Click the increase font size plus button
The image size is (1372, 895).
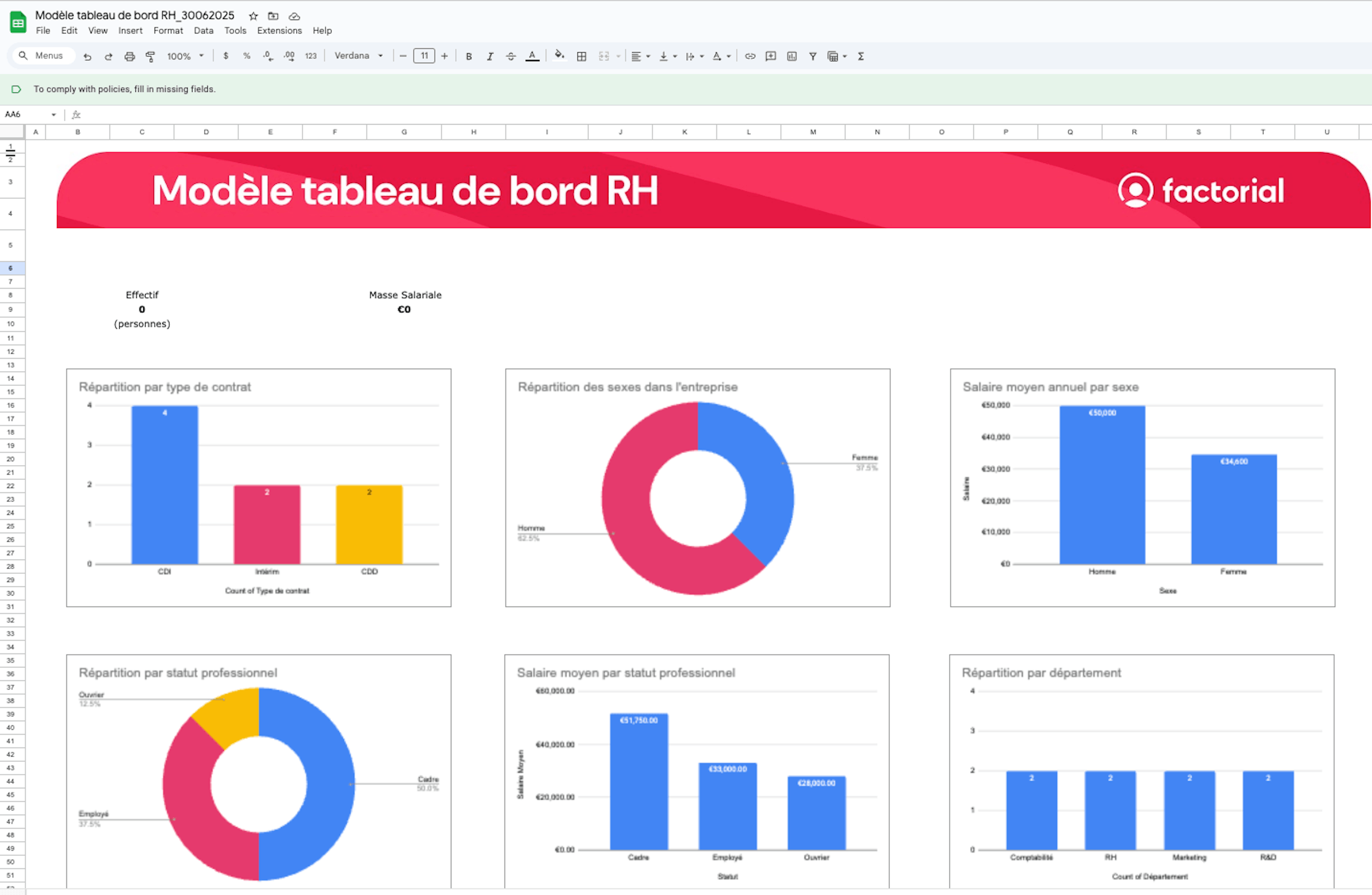[444, 56]
